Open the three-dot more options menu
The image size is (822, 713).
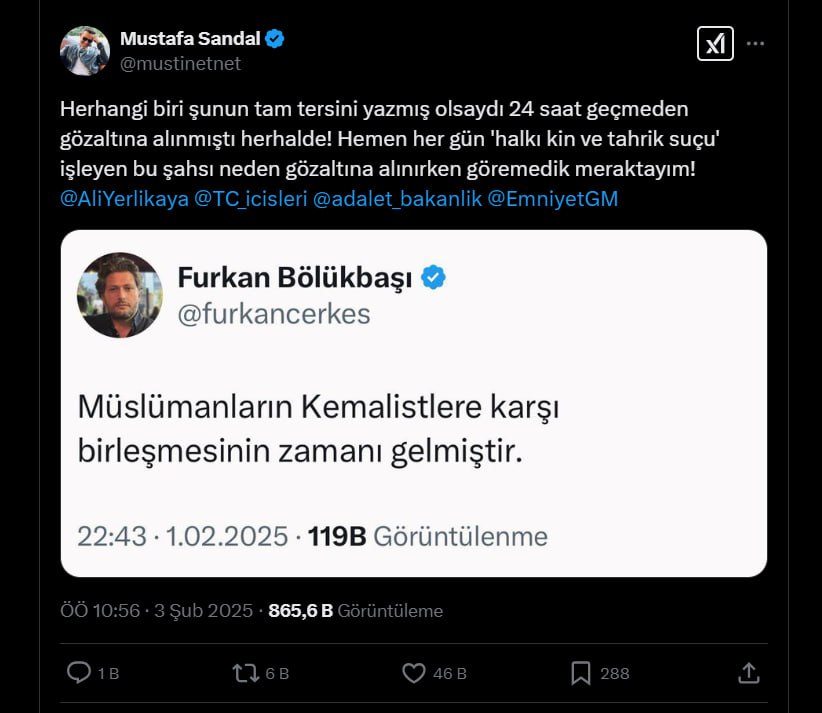757,44
